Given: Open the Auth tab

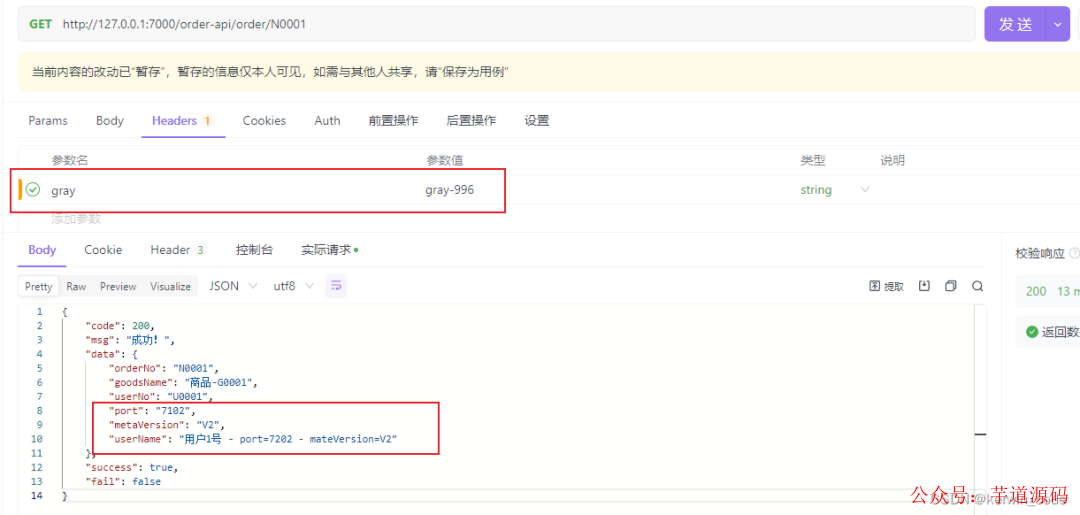Looking at the screenshot, I should 327,120.
